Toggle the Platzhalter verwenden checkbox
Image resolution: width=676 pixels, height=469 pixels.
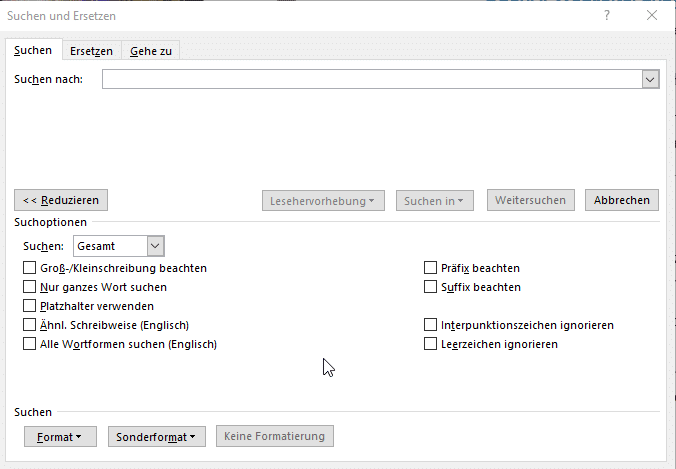pos(29,306)
